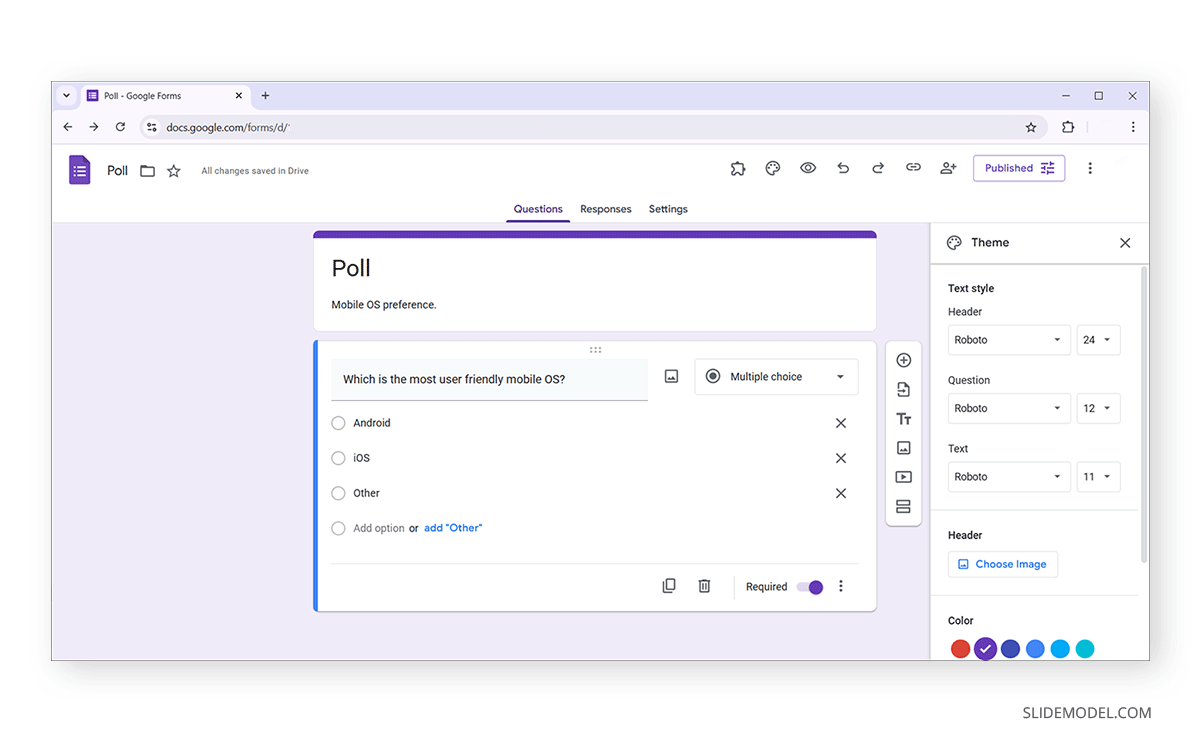Open the Settings tab
The height and width of the screenshot is (743, 1200).
point(668,209)
